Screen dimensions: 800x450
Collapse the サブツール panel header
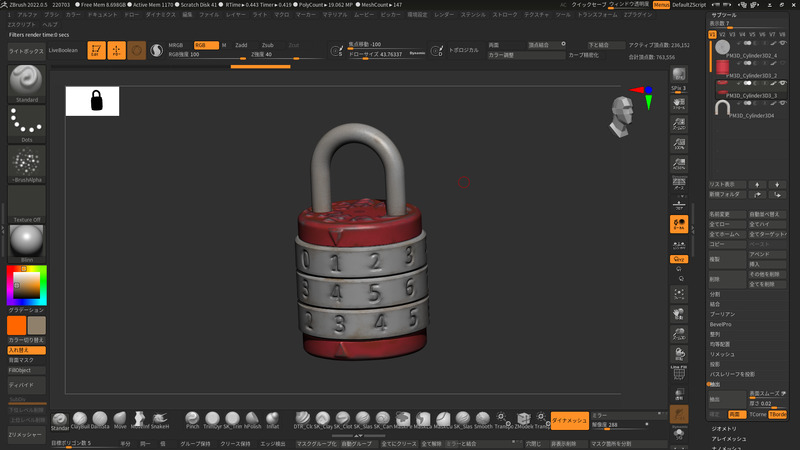724,15
